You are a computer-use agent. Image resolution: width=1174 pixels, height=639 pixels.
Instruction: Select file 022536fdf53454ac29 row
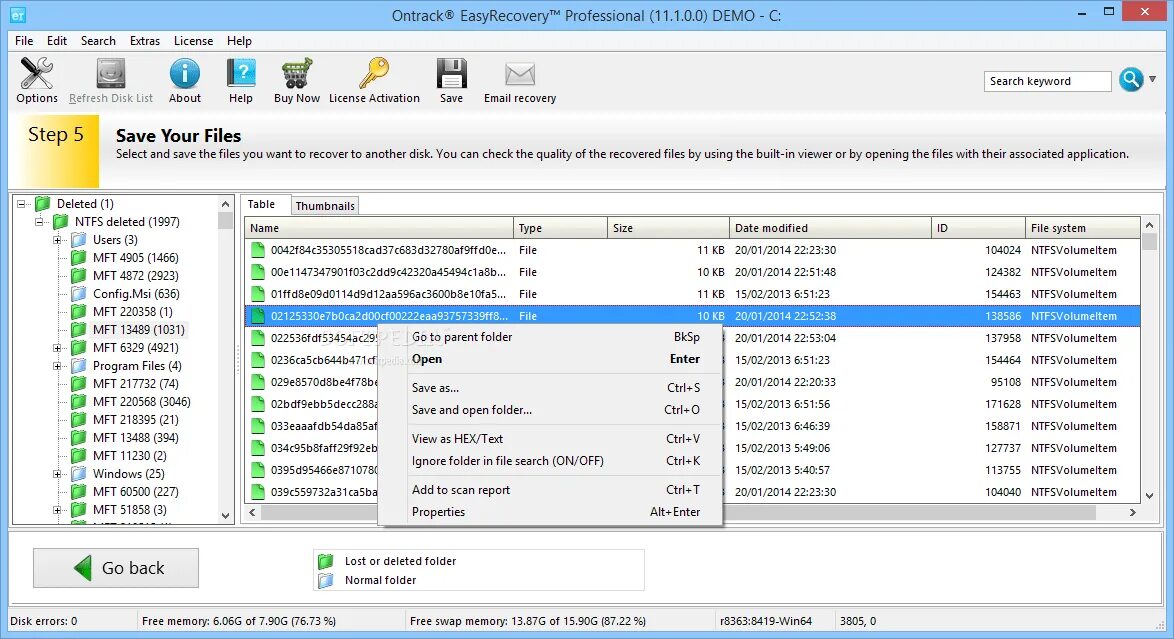pyautogui.click(x=693, y=338)
